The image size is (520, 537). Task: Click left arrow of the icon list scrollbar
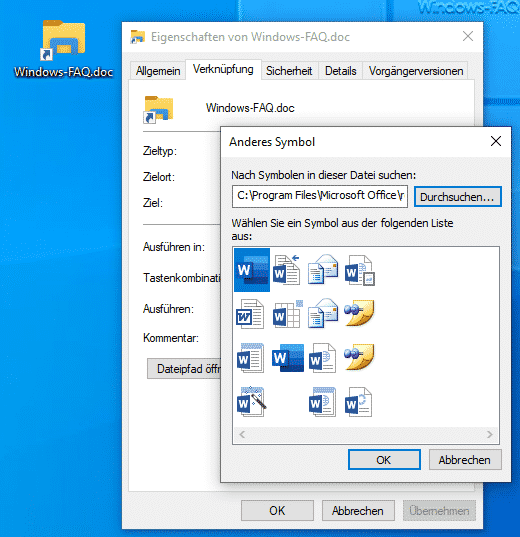tap(242, 435)
